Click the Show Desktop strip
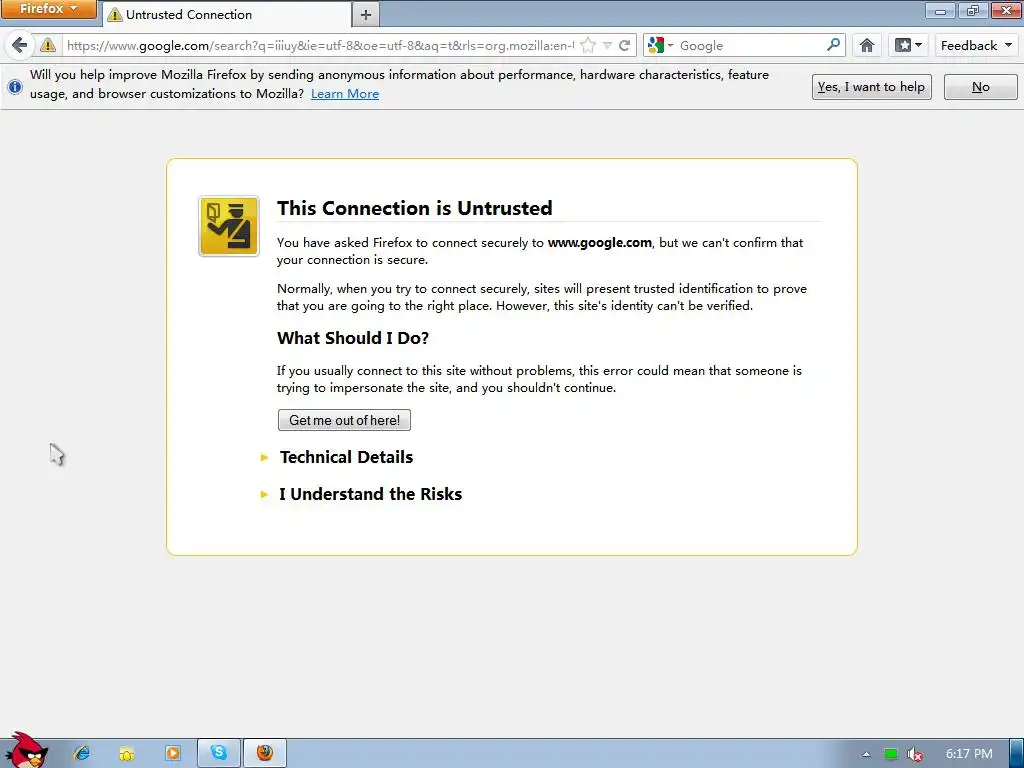This screenshot has height=768, width=1024. coord(1016,754)
